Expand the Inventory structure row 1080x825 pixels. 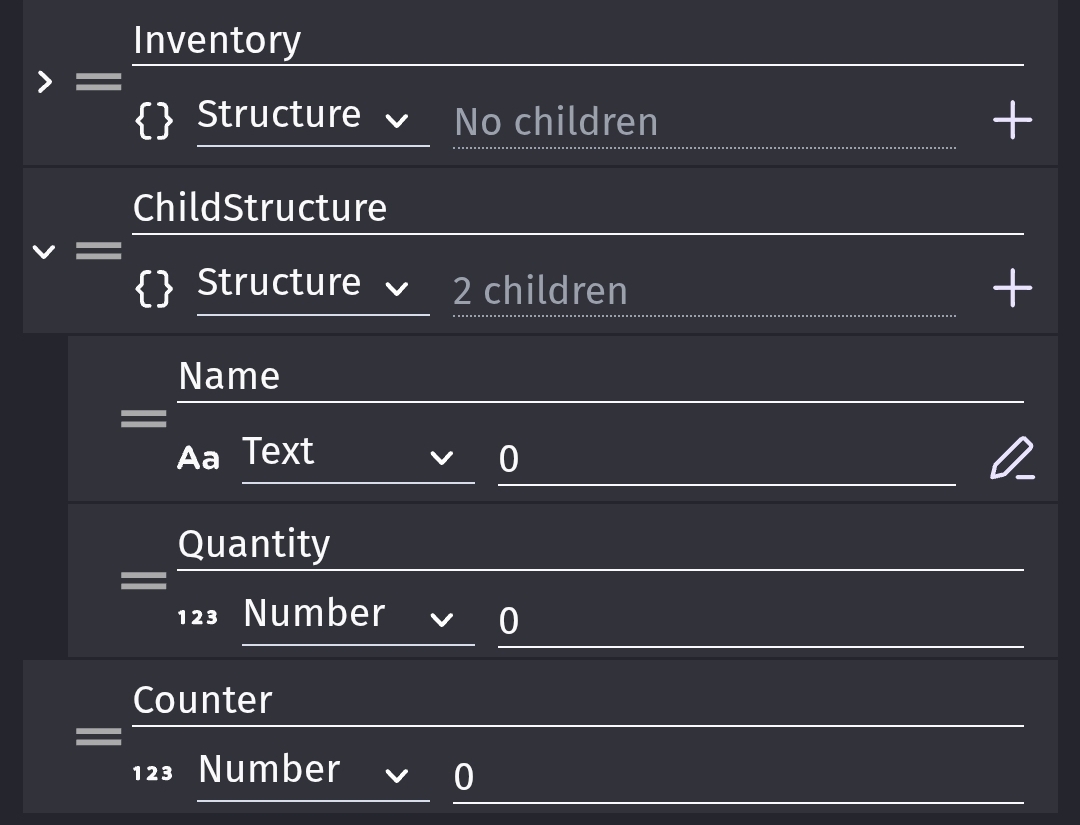[x=44, y=82]
